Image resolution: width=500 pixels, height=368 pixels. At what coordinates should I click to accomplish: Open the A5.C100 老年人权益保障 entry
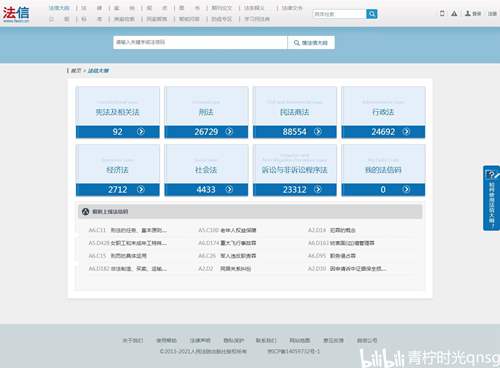coord(227,230)
